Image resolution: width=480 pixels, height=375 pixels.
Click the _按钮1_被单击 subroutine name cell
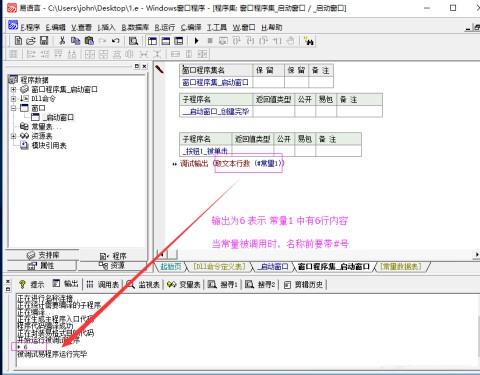(x=206, y=151)
